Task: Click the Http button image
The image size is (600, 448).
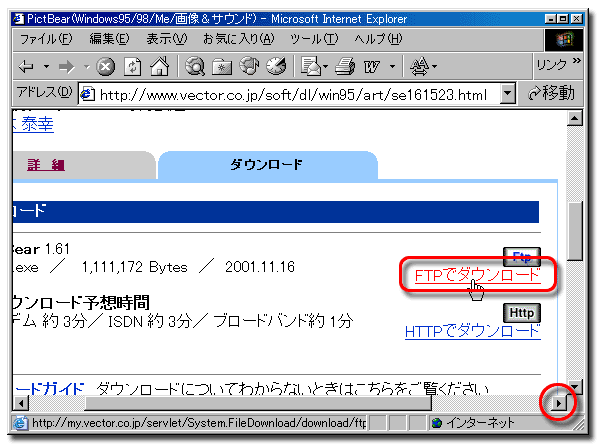Action: click(522, 313)
